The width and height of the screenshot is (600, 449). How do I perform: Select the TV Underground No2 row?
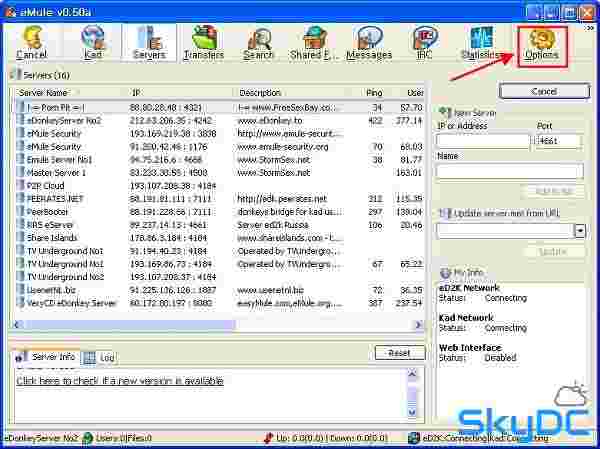click(x=220, y=277)
